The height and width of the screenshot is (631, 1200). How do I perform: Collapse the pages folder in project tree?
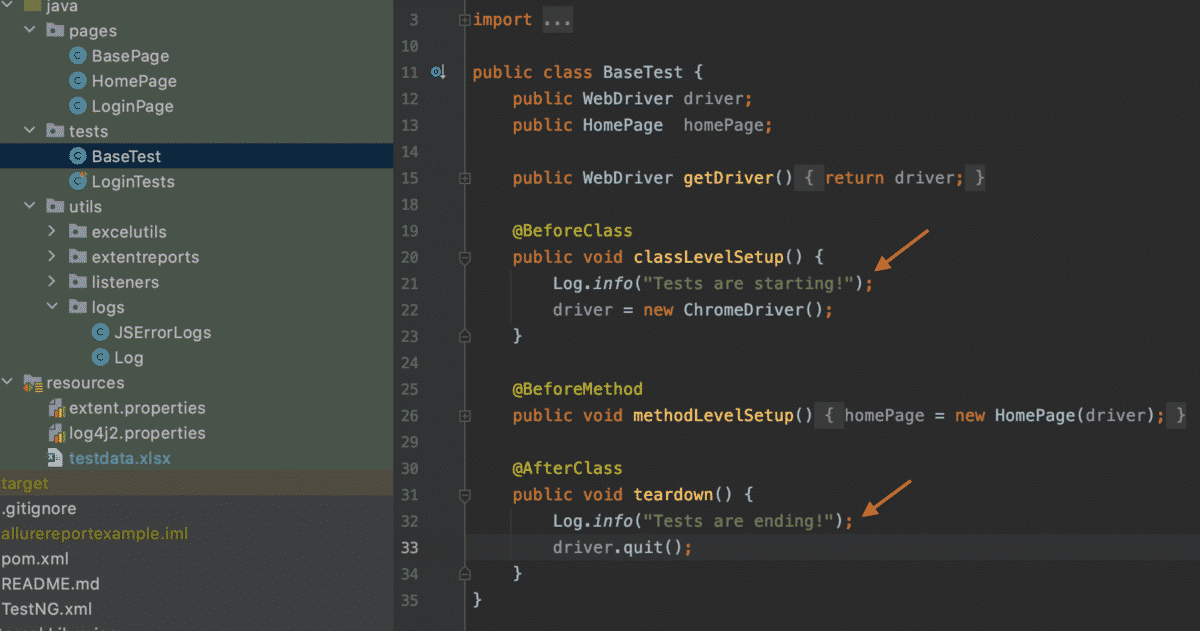29,30
